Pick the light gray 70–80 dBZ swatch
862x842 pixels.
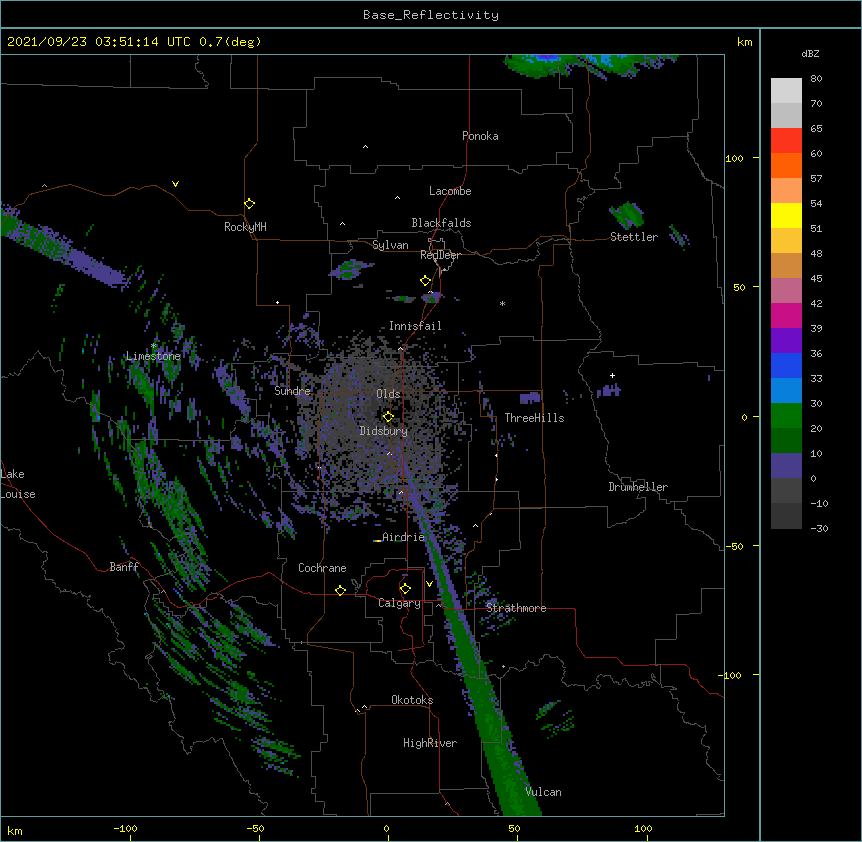(x=786, y=91)
